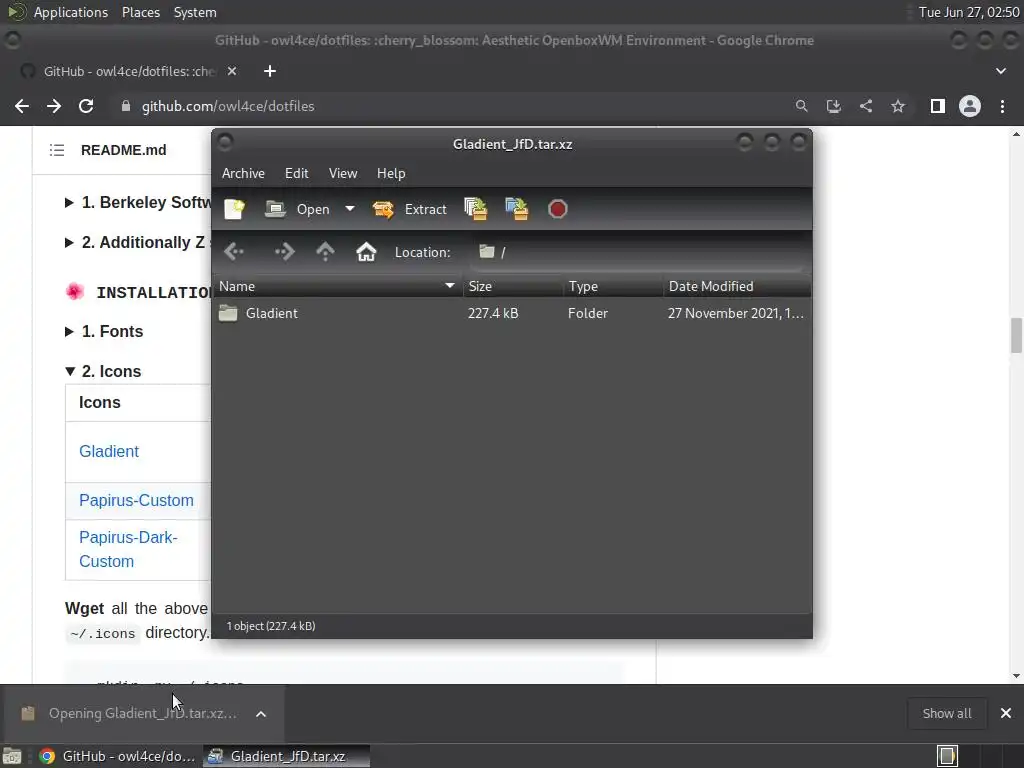1024x768 pixels.
Task: Open Chrome profile avatar
Action: (x=970, y=106)
